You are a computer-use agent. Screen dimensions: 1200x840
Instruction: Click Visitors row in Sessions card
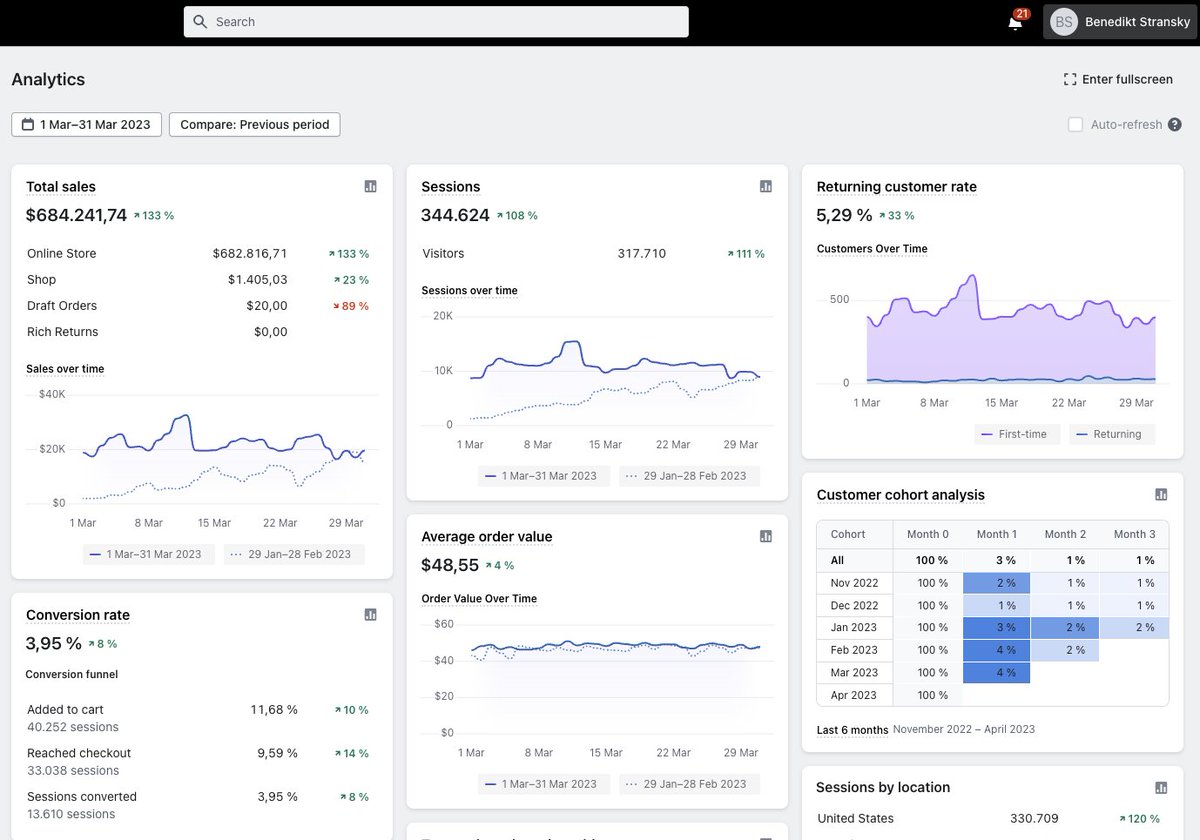tap(595, 254)
